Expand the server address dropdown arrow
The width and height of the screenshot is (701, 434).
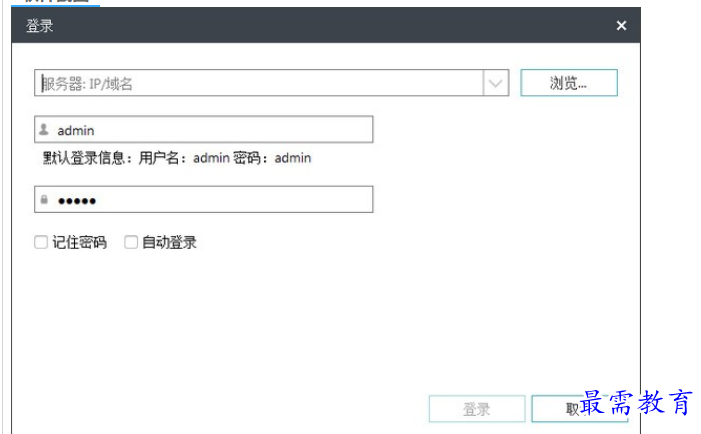pos(495,83)
